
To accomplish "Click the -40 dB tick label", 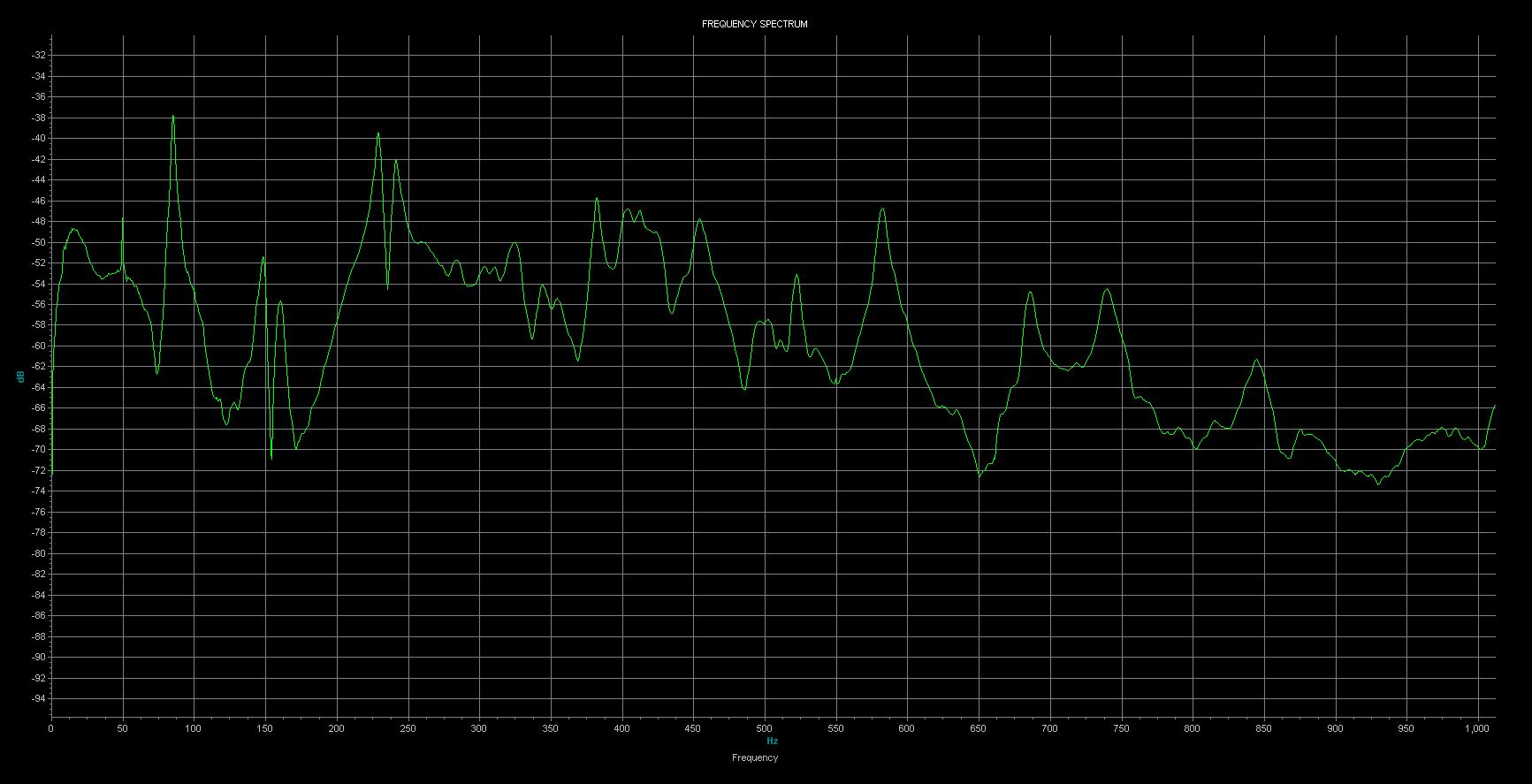I will (38, 138).
